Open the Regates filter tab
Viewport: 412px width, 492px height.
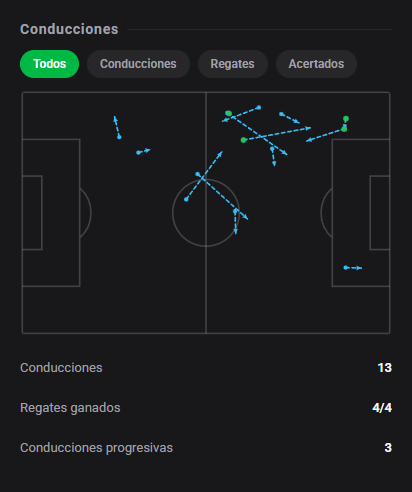coord(233,64)
